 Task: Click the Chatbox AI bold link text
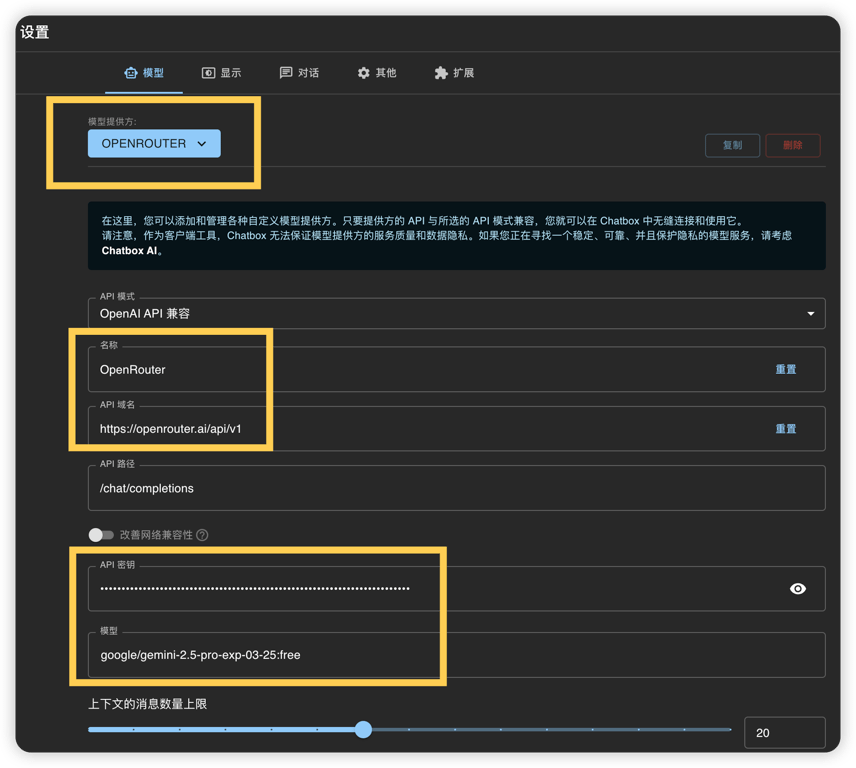pyautogui.click(x=129, y=251)
